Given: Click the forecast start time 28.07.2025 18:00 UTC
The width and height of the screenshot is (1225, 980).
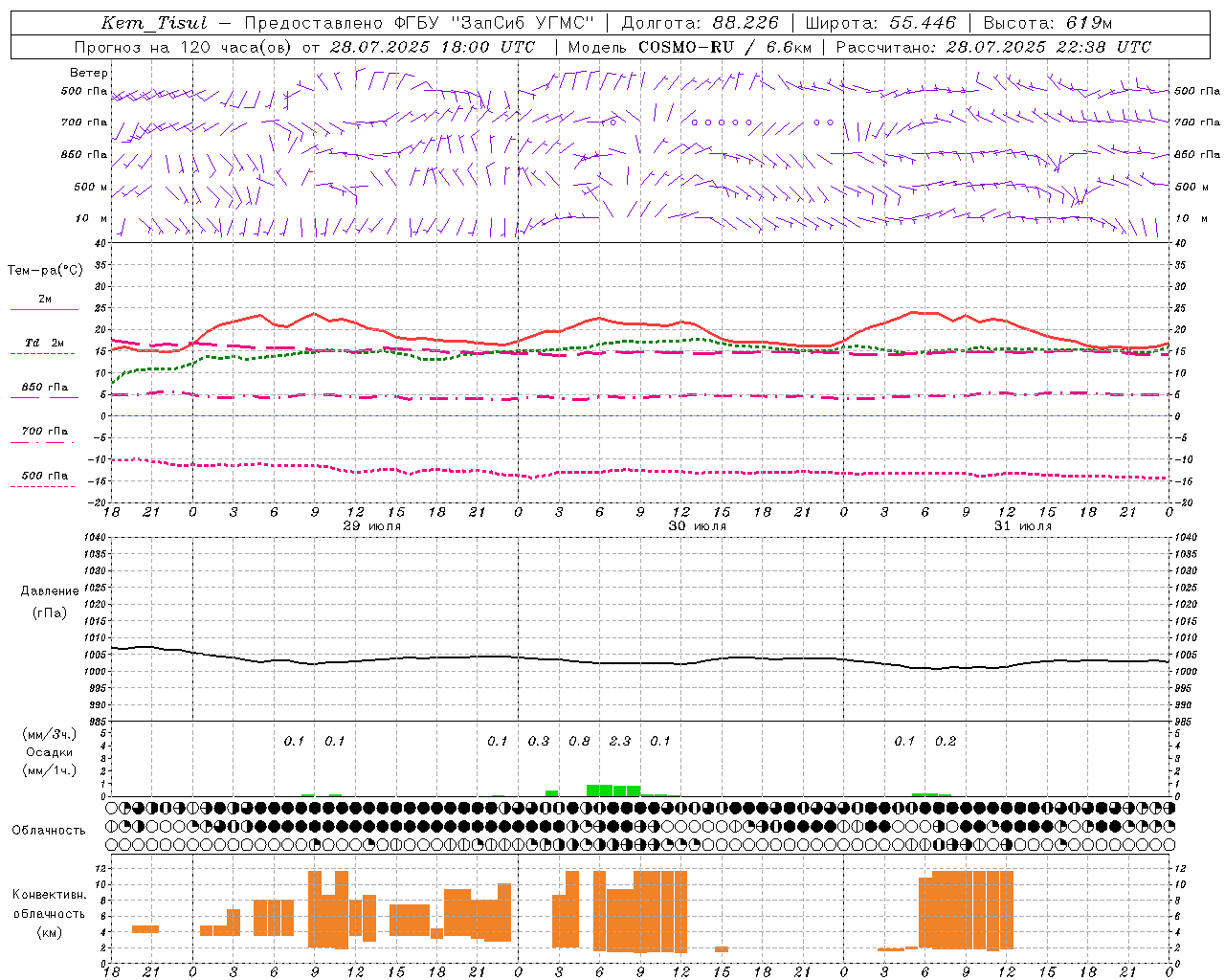Looking at the screenshot, I should click(x=433, y=47).
